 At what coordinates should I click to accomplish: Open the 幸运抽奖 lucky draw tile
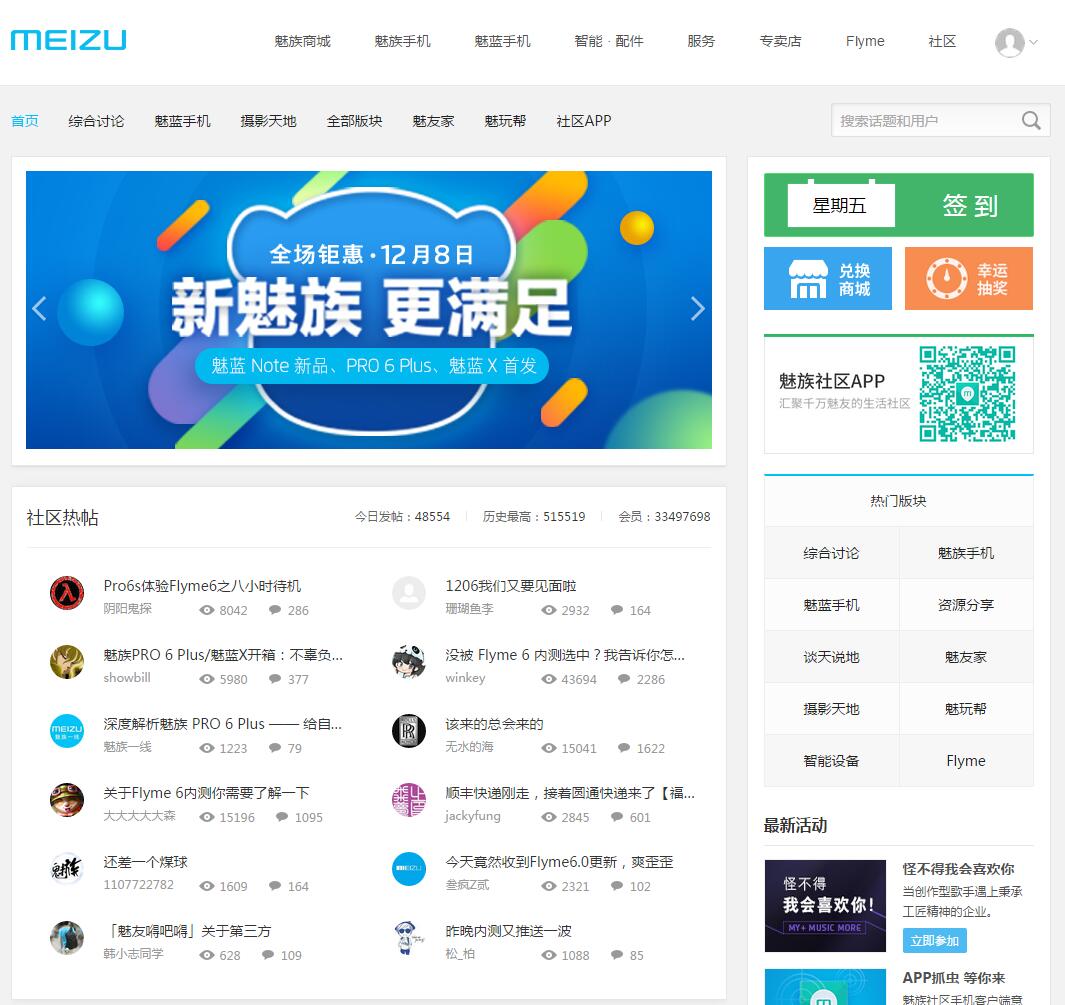[x=969, y=278]
